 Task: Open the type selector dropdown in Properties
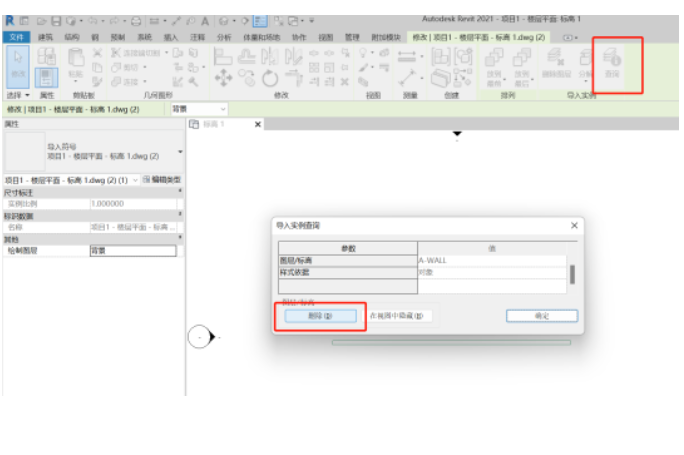pos(180,151)
